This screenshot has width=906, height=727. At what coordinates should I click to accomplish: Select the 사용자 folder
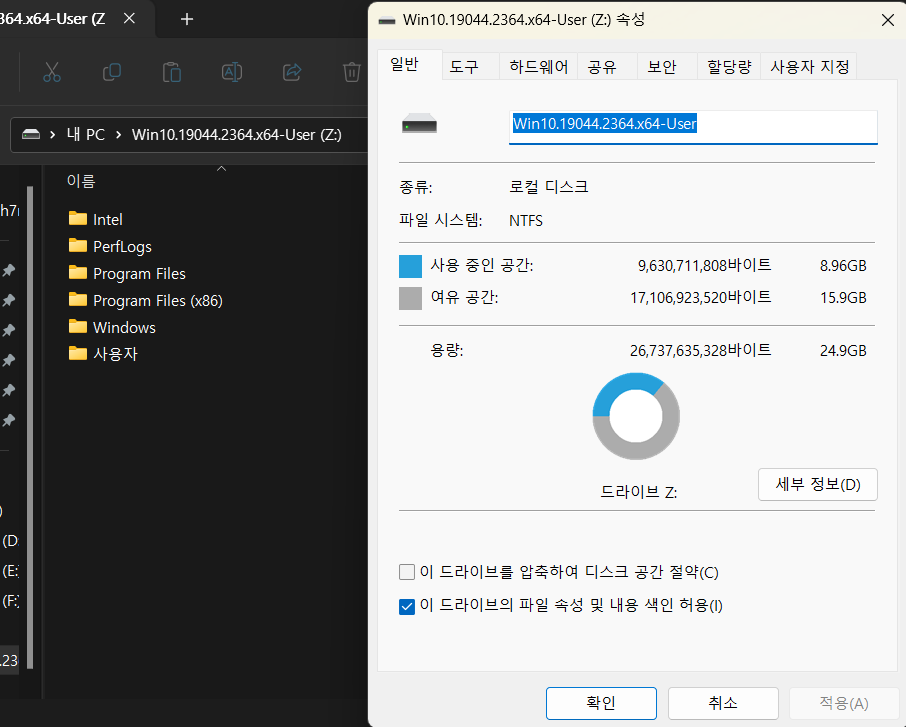[103, 354]
